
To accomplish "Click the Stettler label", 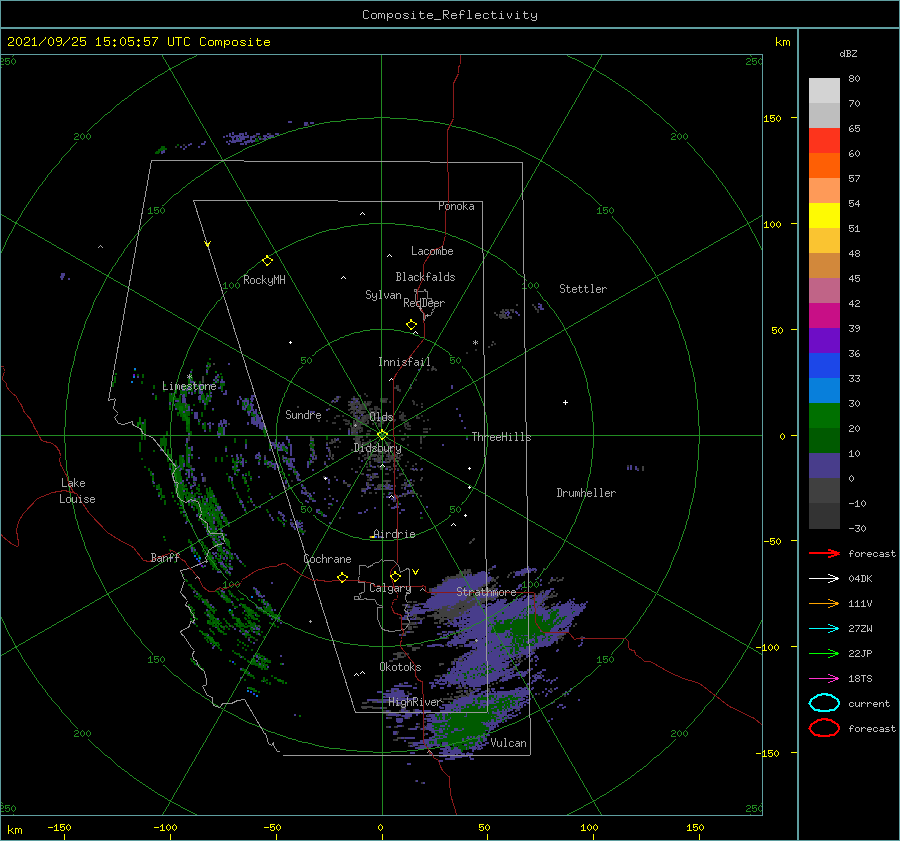I will point(583,289).
